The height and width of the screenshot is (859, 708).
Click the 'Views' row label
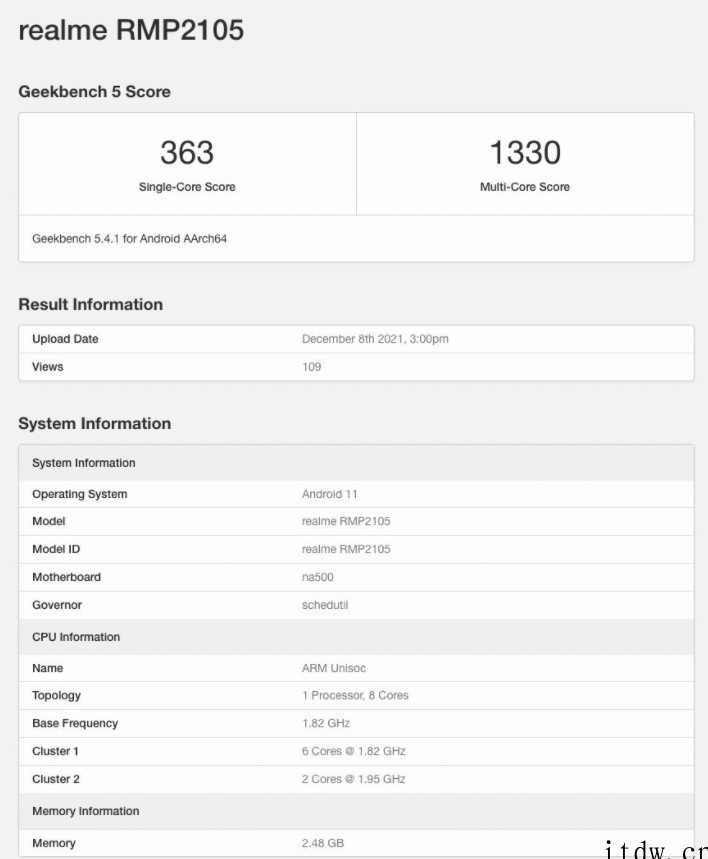tap(48, 367)
